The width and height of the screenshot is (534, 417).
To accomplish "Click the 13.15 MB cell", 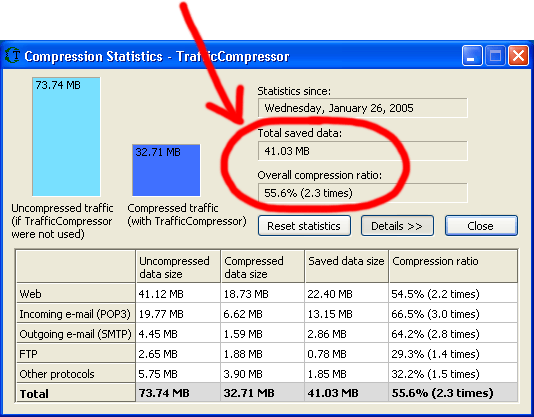I will click(x=347, y=314).
